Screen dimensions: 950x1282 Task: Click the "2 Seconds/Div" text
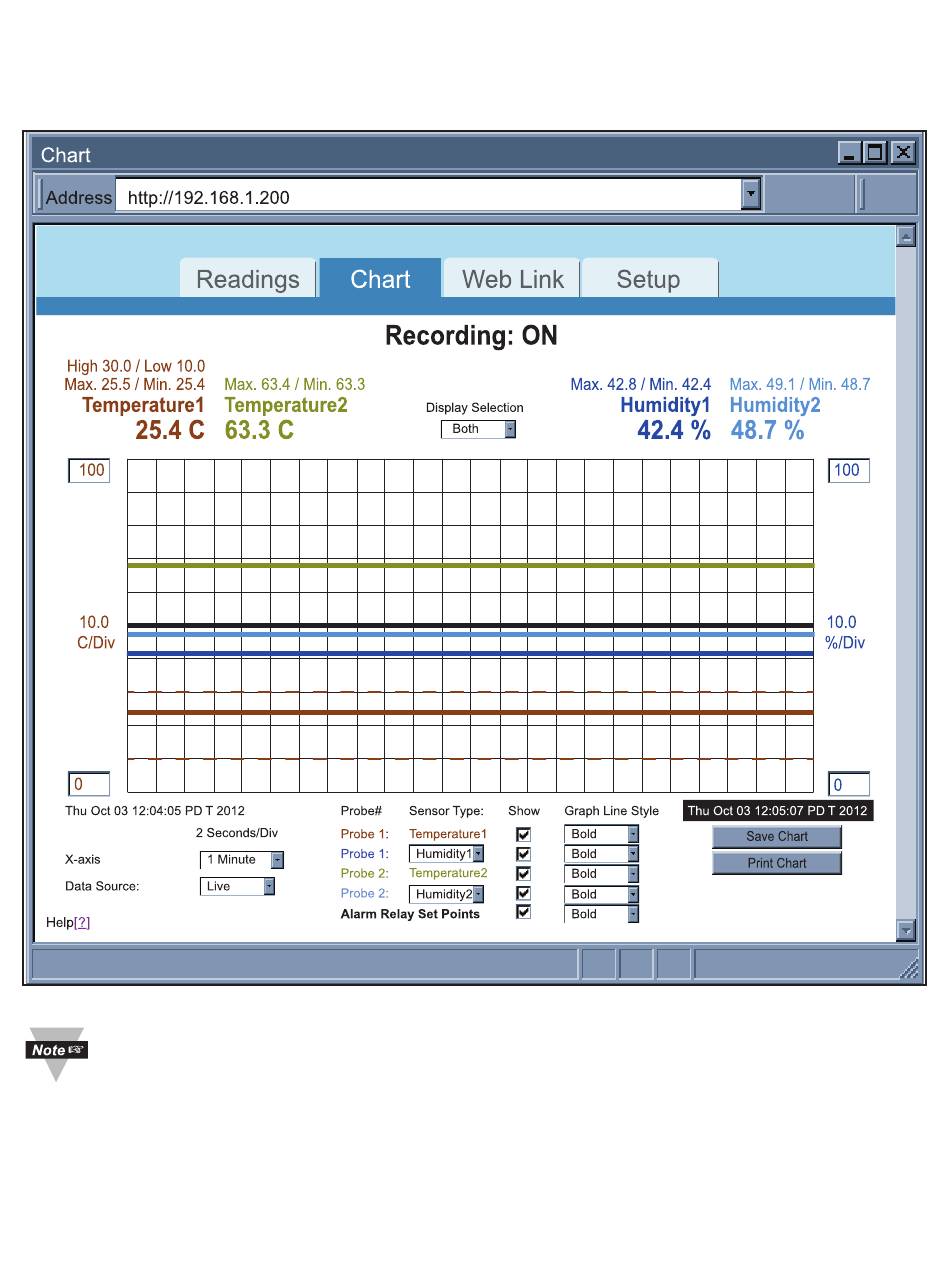click(x=237, y=832)
